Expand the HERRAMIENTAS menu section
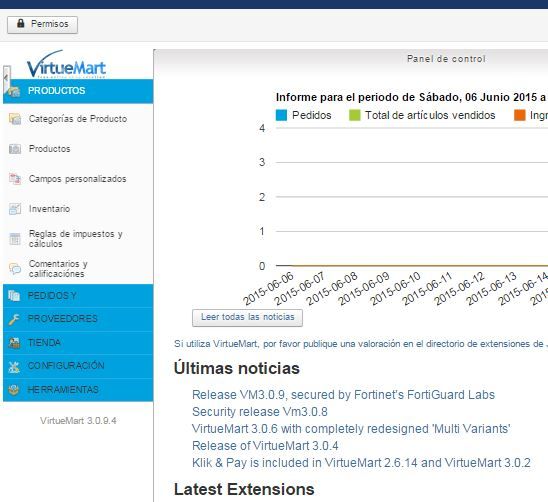The width and height of the screenshot is (548, 502). [78, 390]
